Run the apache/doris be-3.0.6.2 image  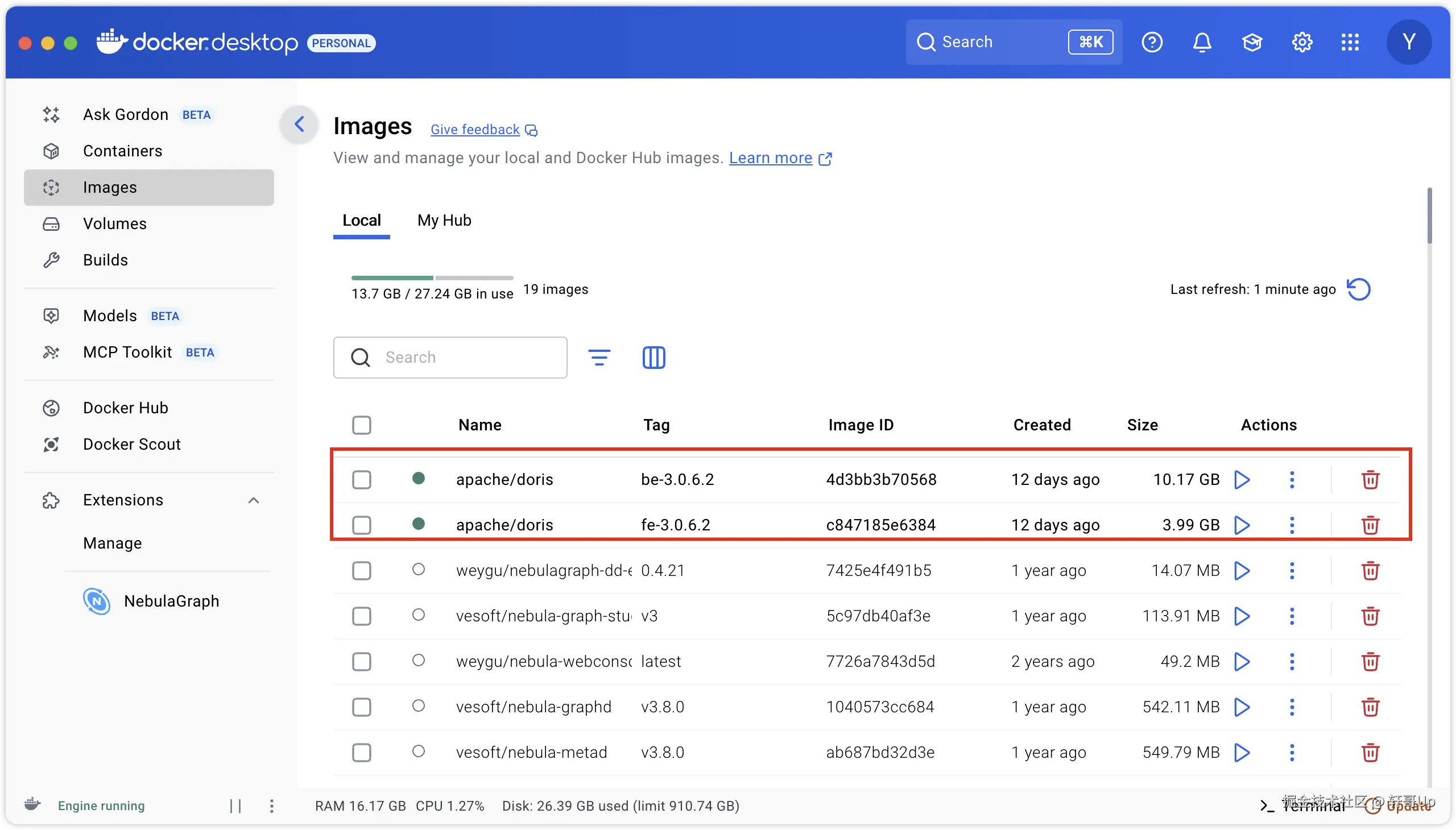tap(1242, 479)
